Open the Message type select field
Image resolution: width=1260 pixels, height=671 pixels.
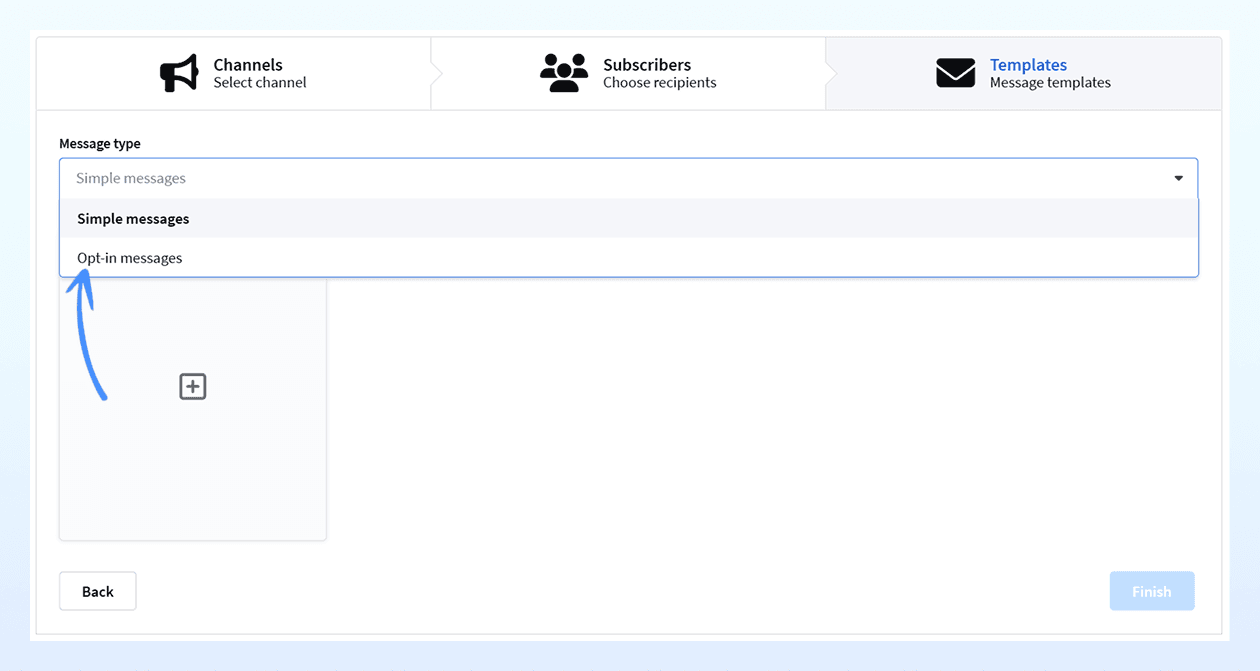coord(628,178)
